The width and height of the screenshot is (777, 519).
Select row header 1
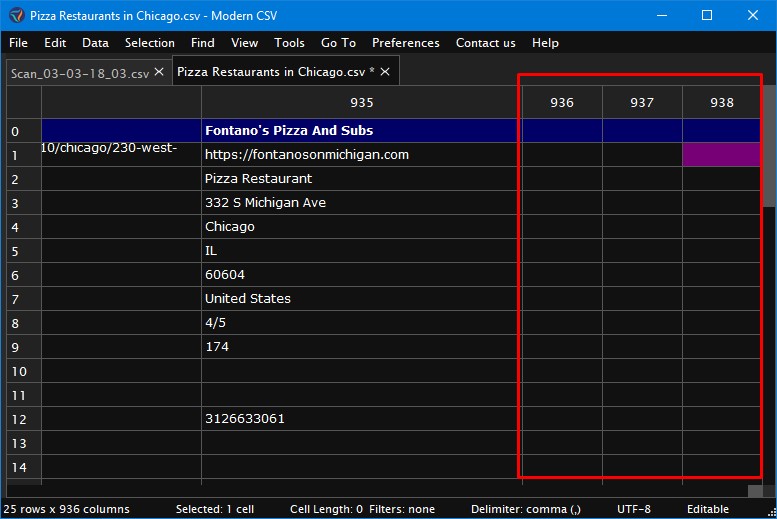coord(24,155)
